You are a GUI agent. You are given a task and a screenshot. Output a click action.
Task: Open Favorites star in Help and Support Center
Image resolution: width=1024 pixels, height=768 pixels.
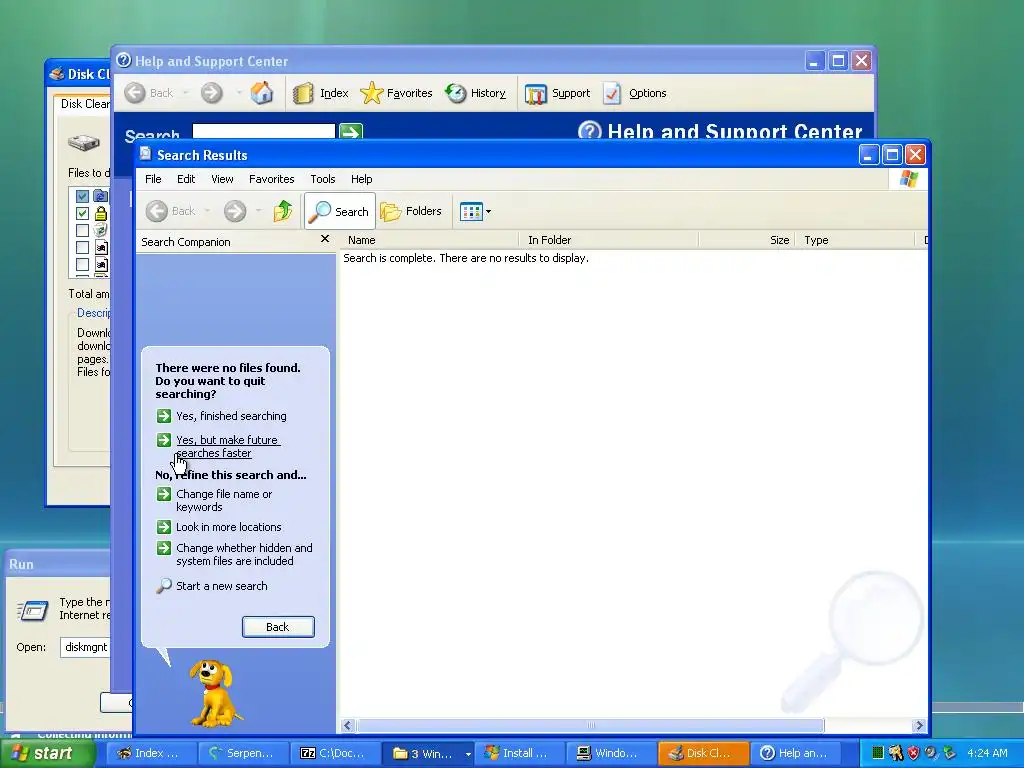pos(396,93)
